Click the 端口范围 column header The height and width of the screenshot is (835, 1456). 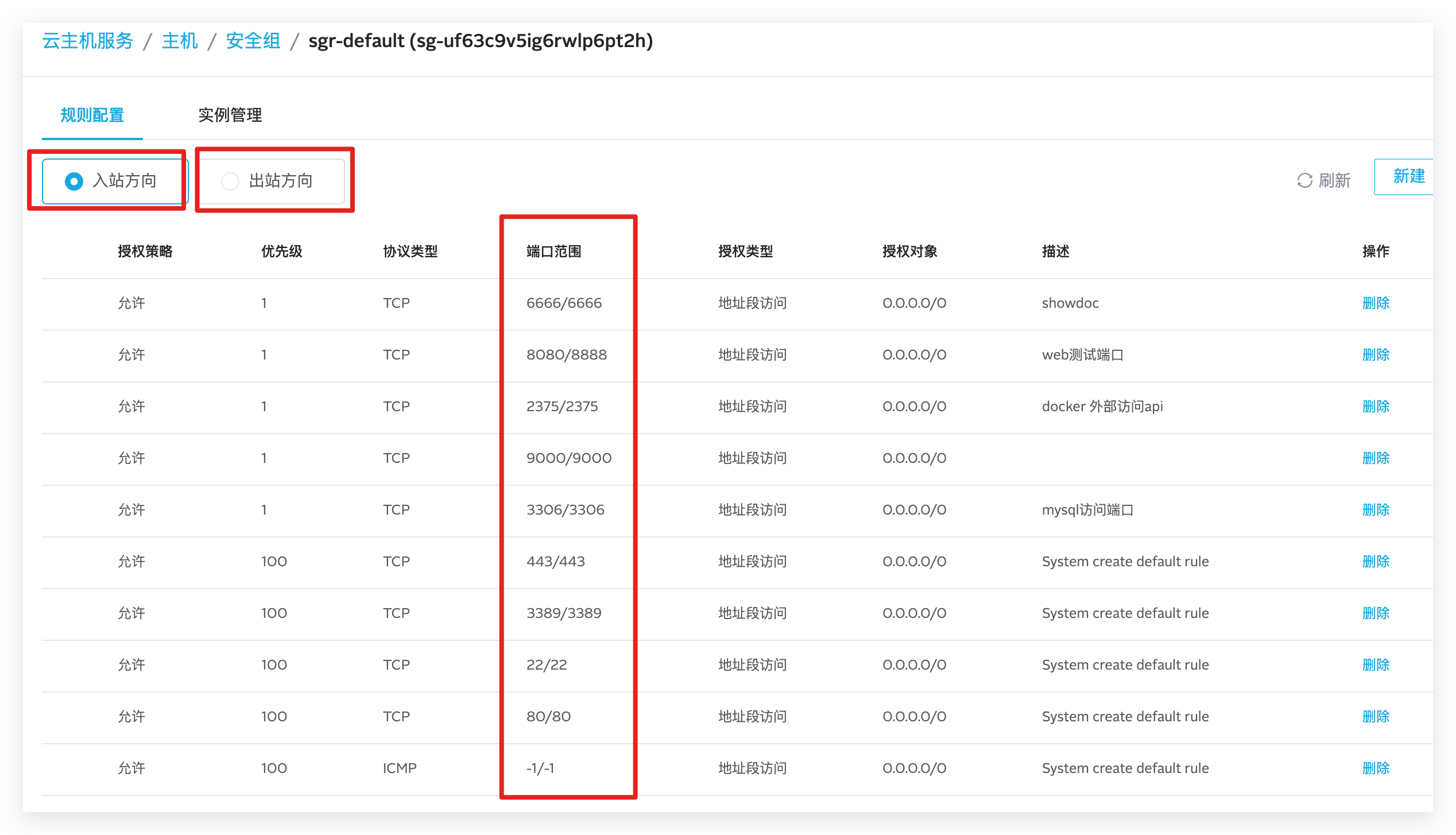pyautogui.click(x=553, y=252)
